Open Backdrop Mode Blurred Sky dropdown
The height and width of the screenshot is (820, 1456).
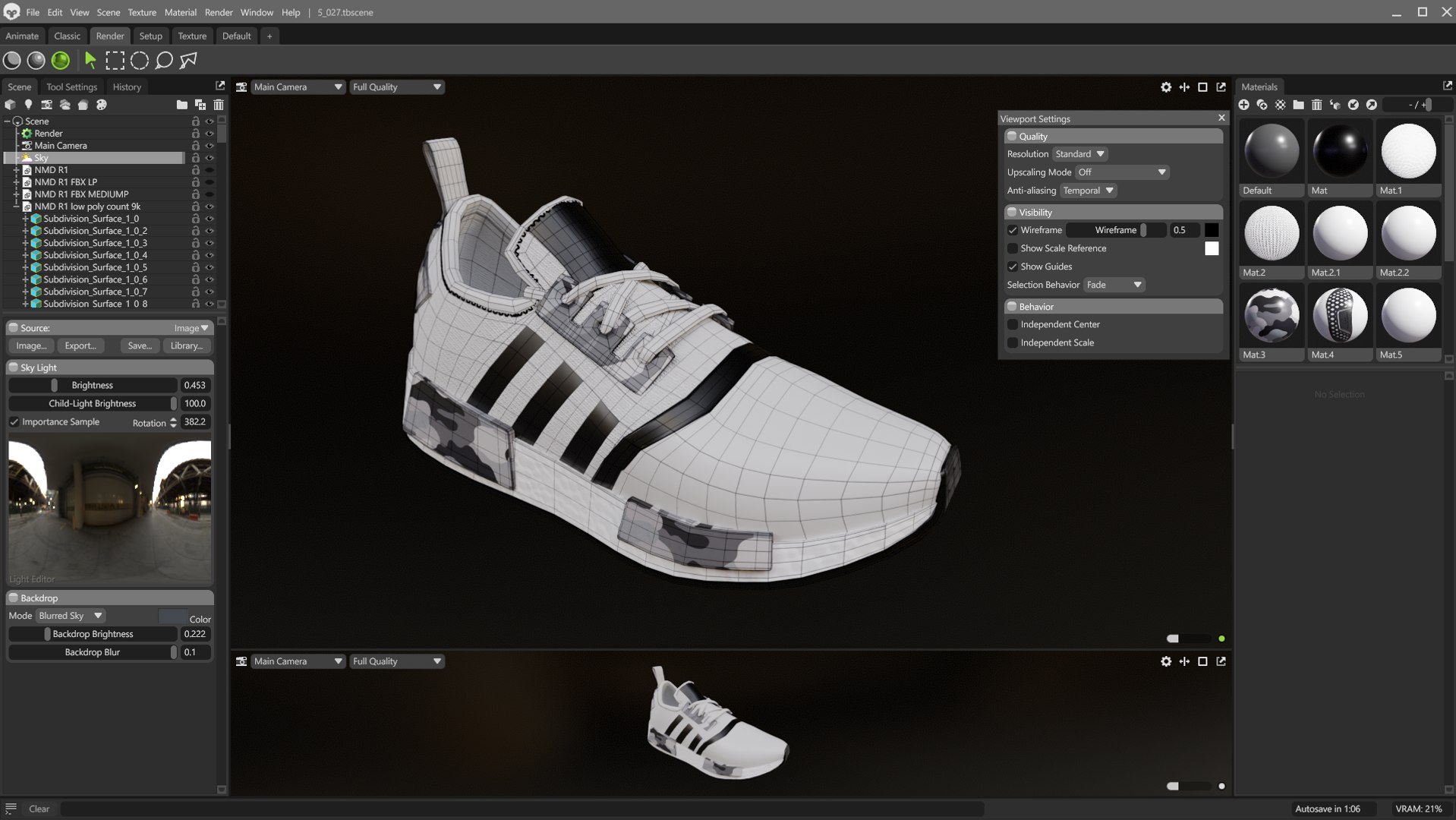[71, 616]
